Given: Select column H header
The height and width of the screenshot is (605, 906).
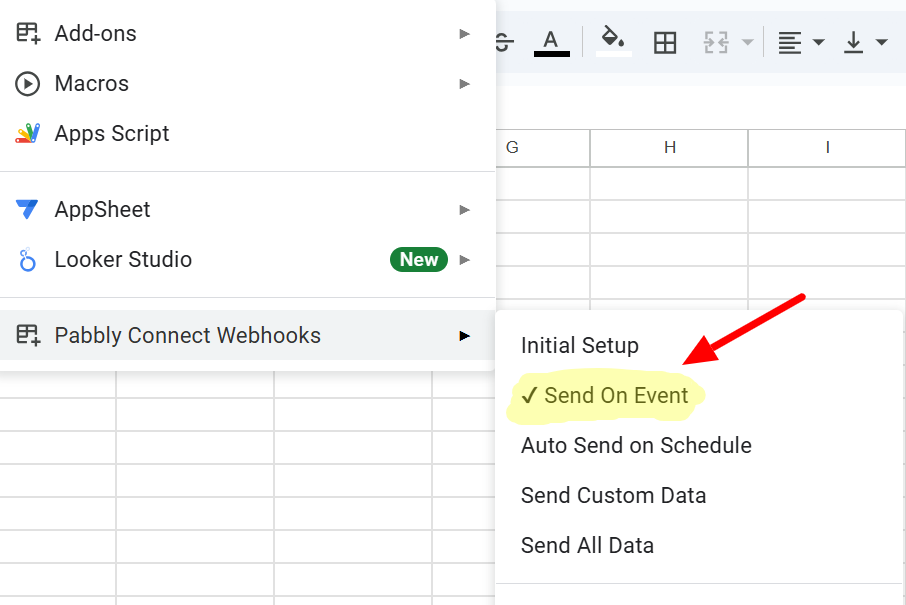Looking at the screenshot, I should click(x=669, y=147).
